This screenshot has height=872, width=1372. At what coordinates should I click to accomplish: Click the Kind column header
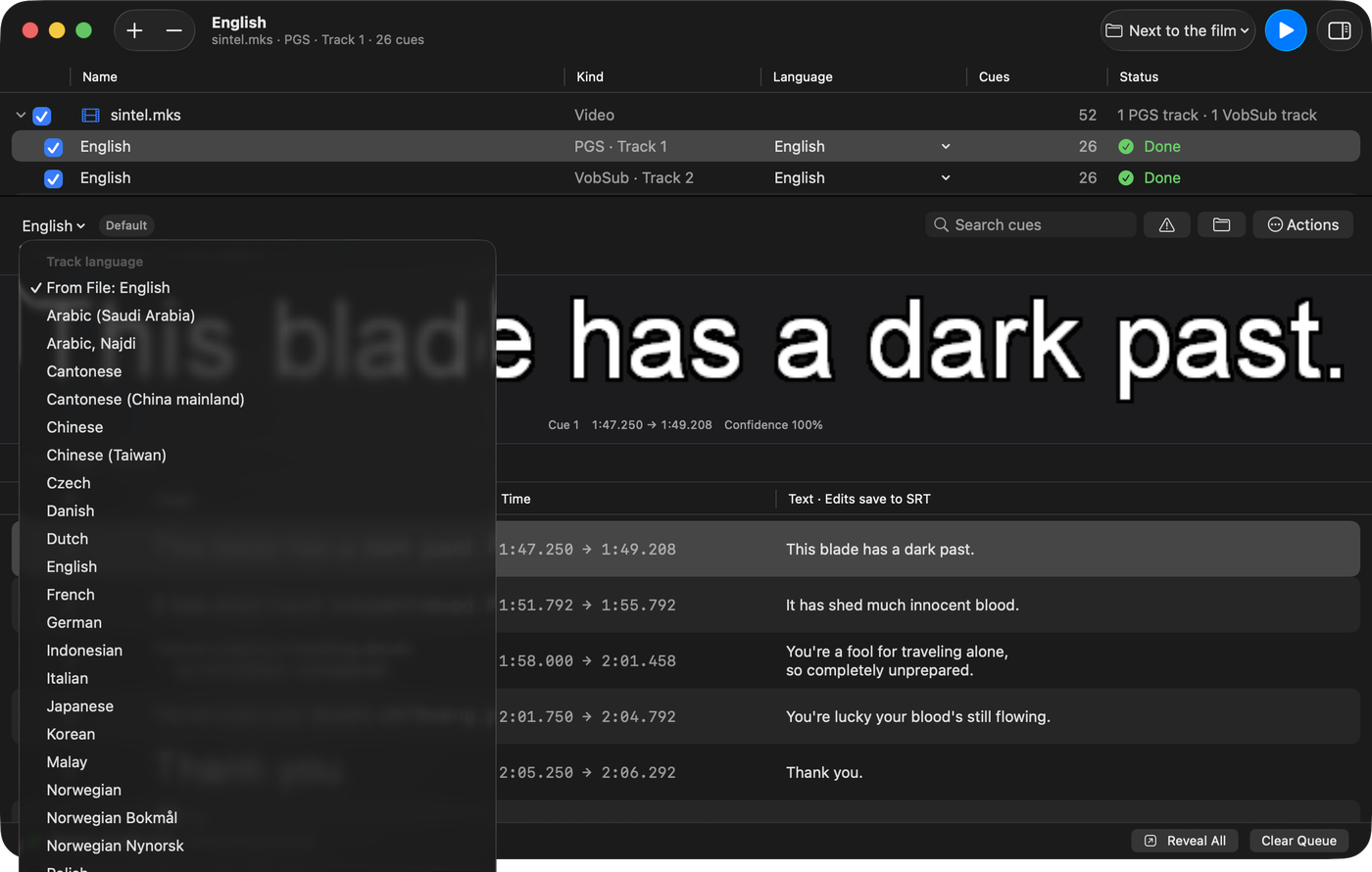(x=590, y=77)
